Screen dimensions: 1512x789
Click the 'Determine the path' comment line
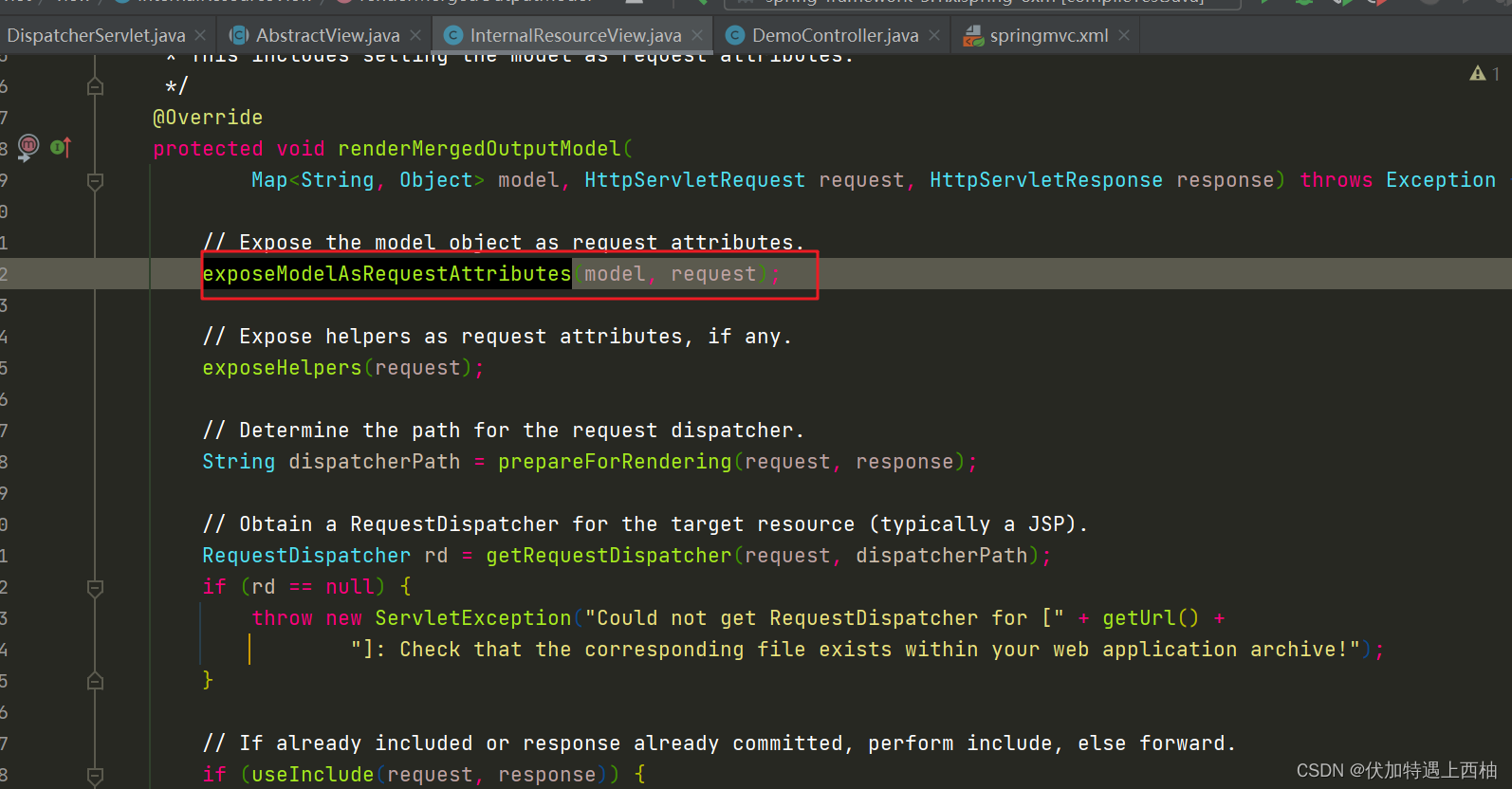(504, 431)
